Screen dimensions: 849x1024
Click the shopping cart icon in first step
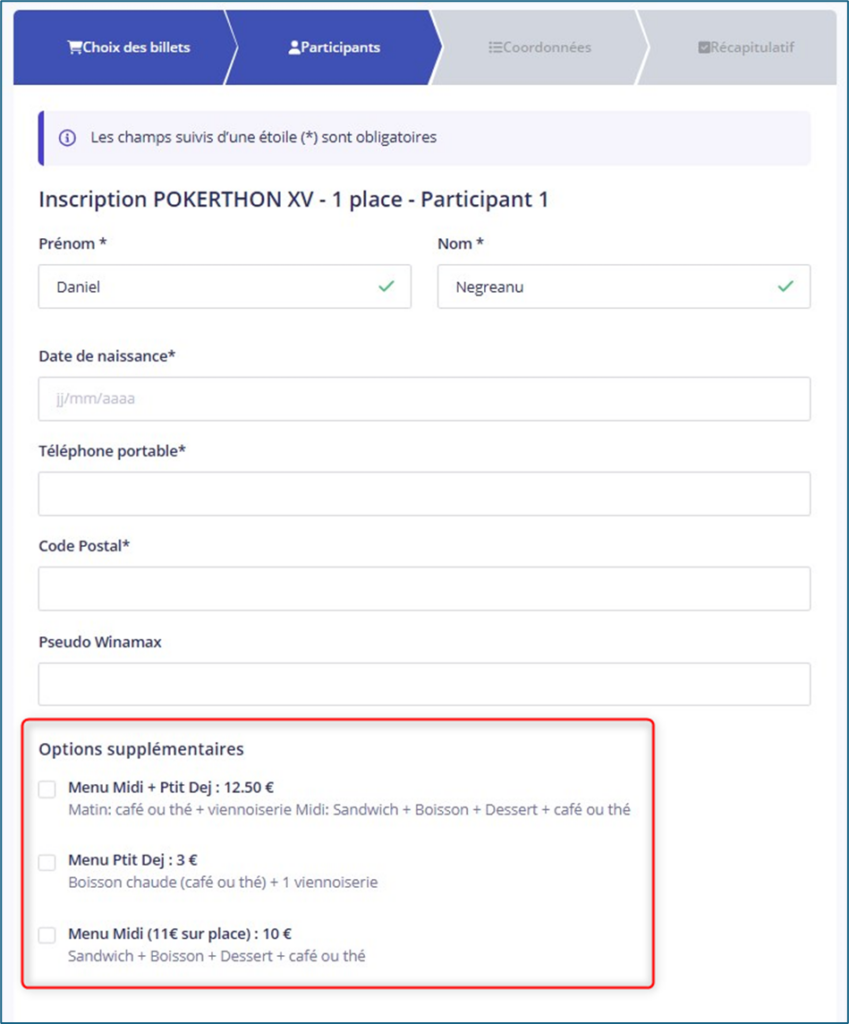coord(74,47)
